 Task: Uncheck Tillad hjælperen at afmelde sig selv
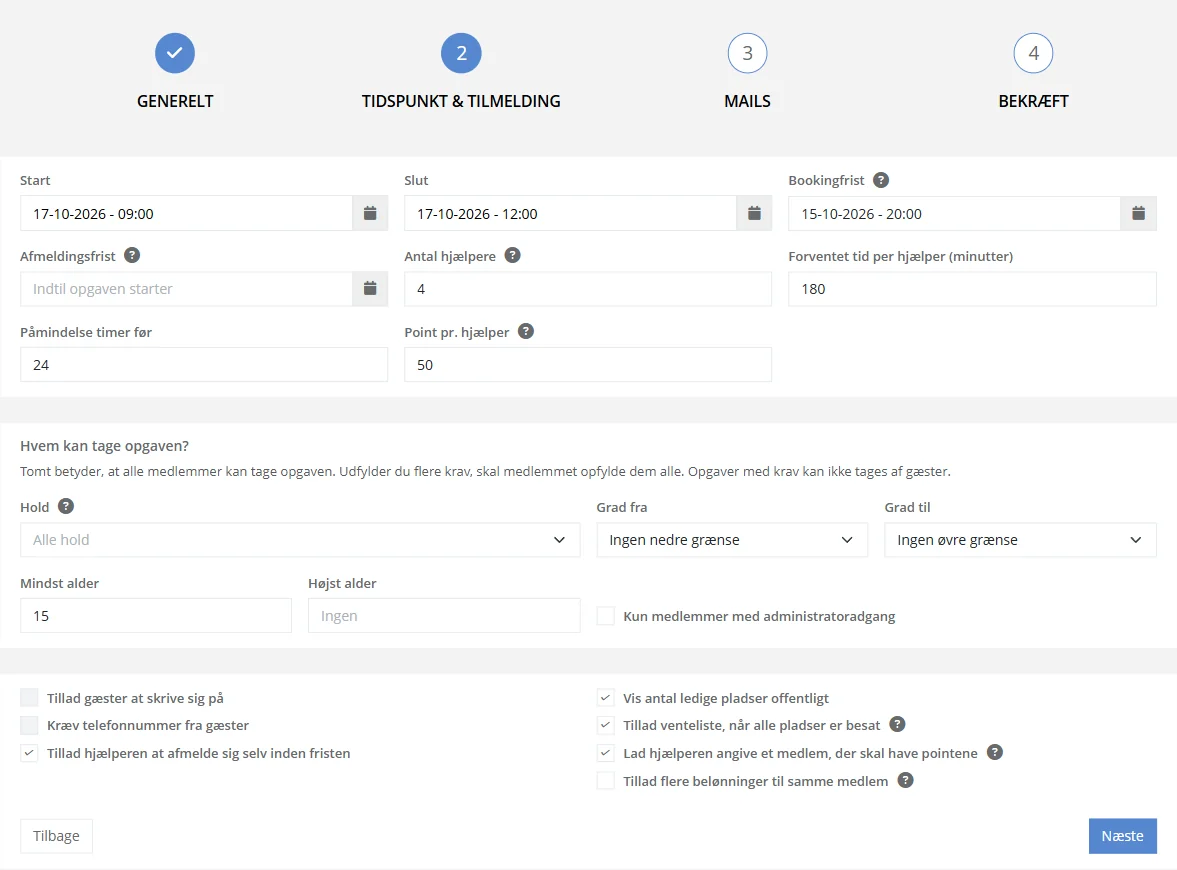coord(29,753)
